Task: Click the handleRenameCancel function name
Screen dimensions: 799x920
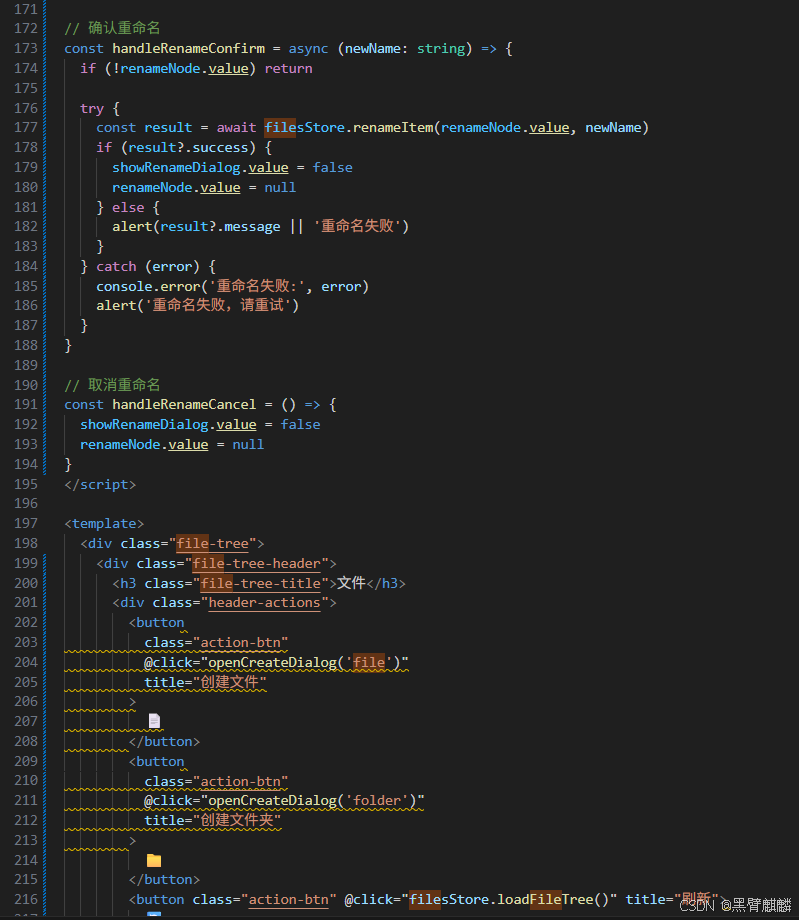Action: point(184,405)
